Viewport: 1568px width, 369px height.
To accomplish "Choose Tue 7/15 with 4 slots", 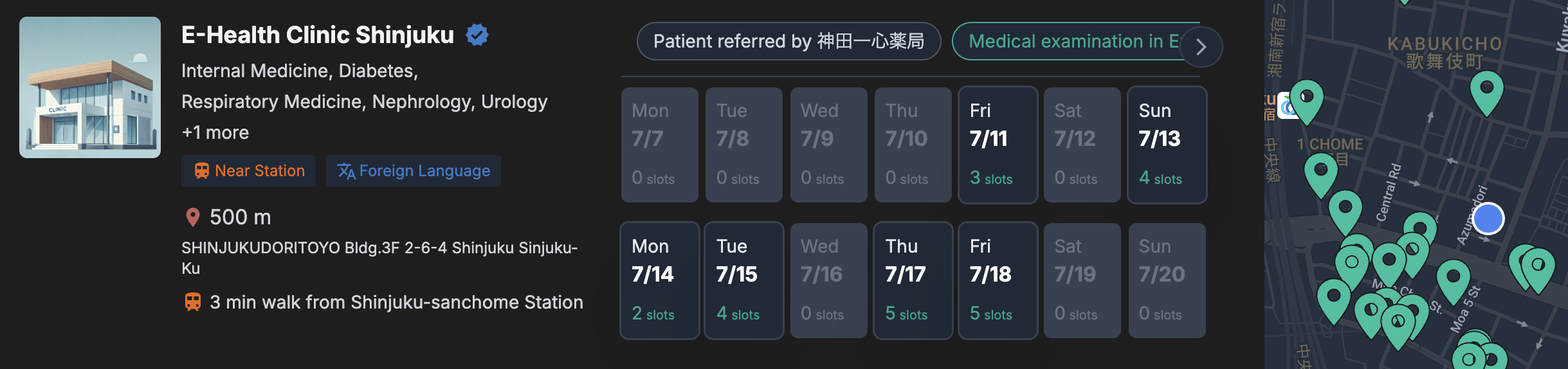I will tap(743, 280).
